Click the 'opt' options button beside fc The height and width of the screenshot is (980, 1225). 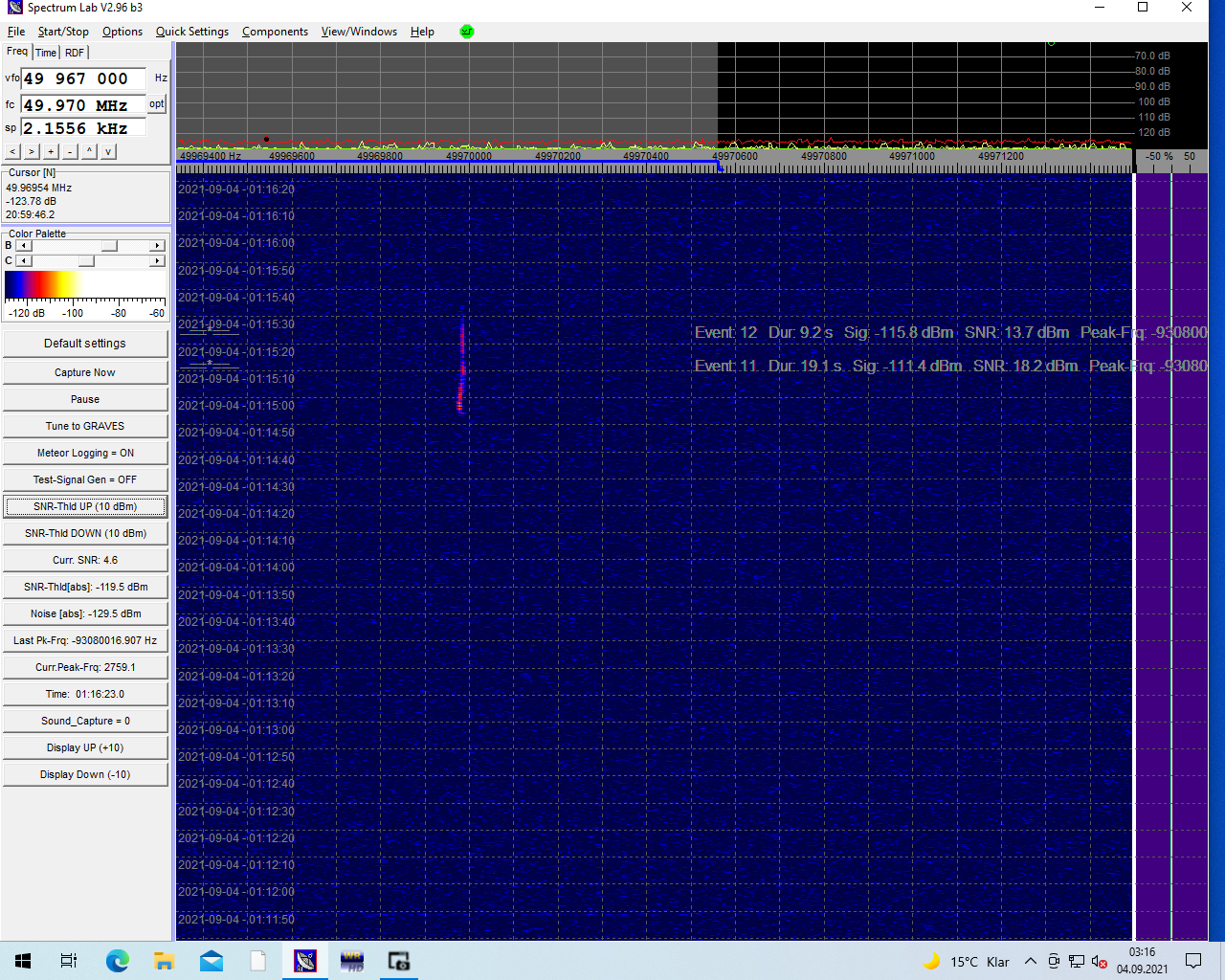(x=157, y=104)
